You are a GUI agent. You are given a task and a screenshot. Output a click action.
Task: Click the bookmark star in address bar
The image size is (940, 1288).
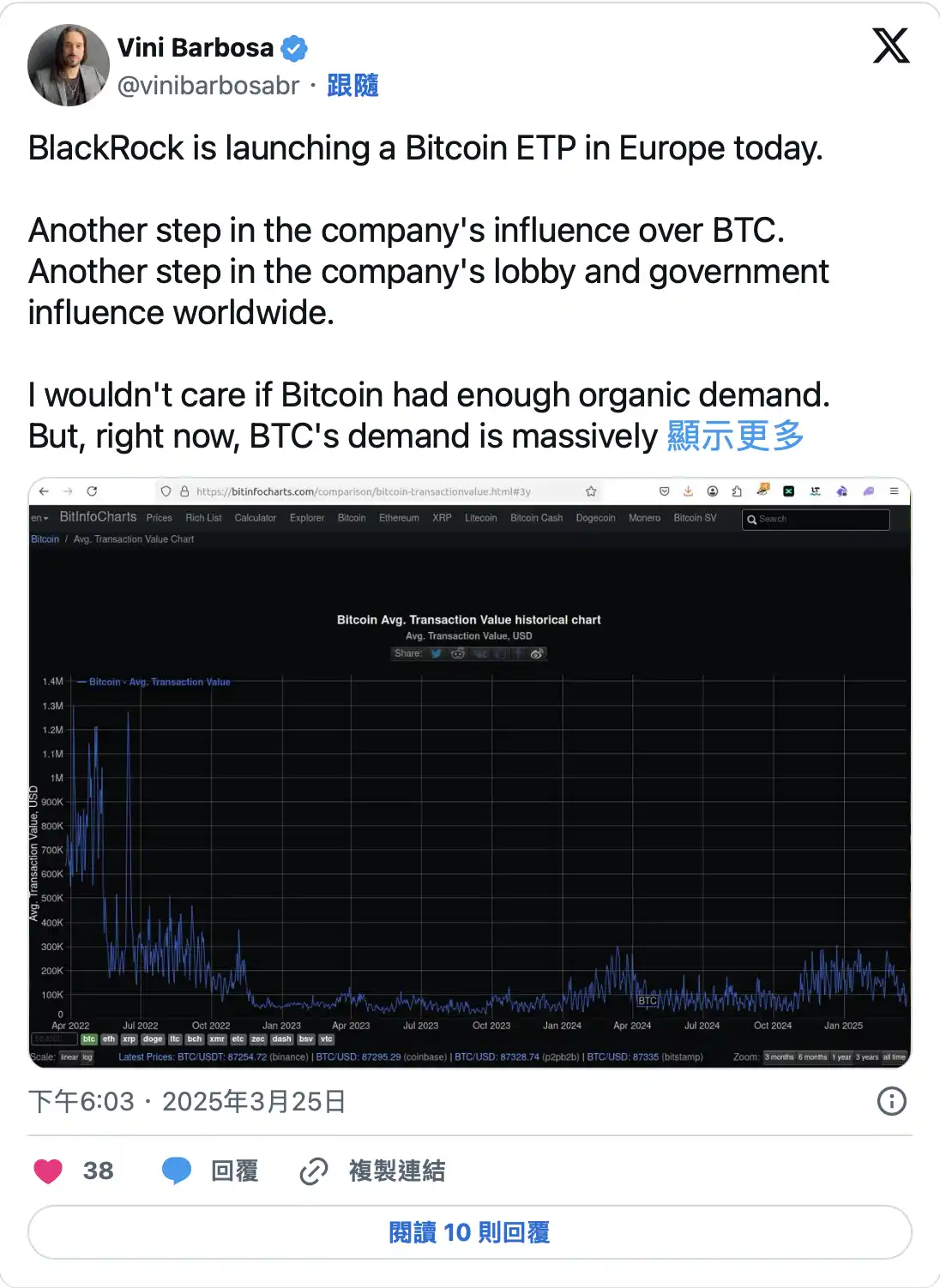[591, 491]
